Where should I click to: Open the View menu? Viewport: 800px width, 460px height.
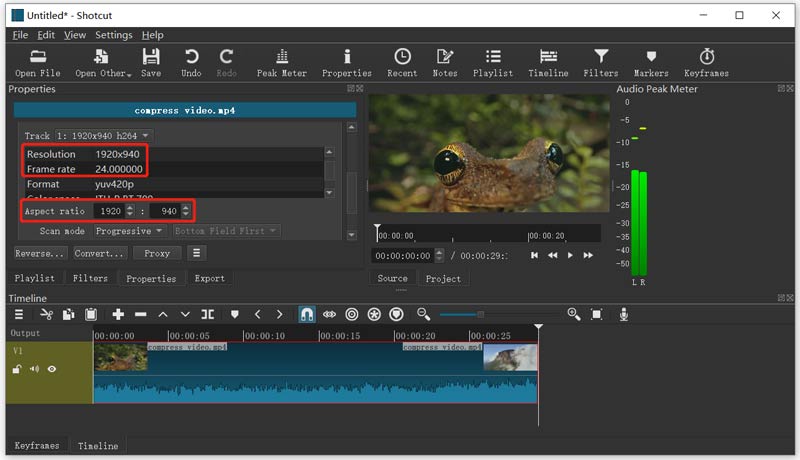tap(74, 35)
